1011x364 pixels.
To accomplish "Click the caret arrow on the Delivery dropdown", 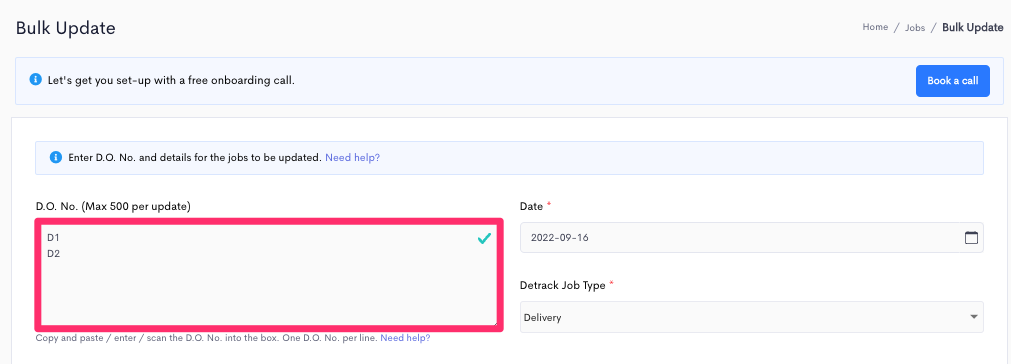I will click(973, 317).
